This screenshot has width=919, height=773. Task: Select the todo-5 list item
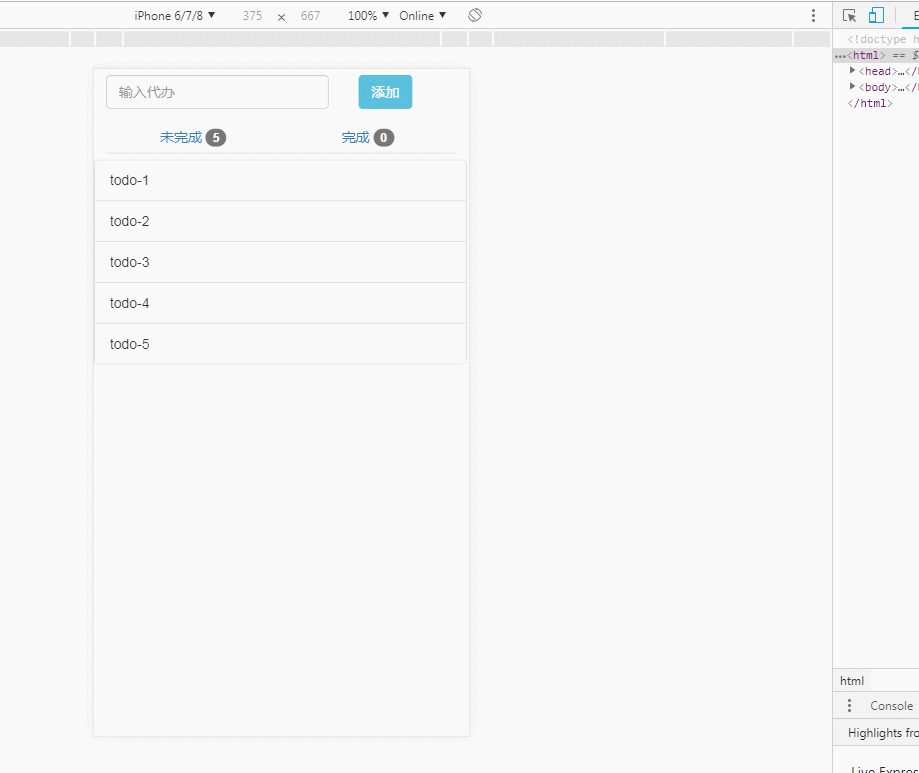pyautogui.click(x=280, y=344)
